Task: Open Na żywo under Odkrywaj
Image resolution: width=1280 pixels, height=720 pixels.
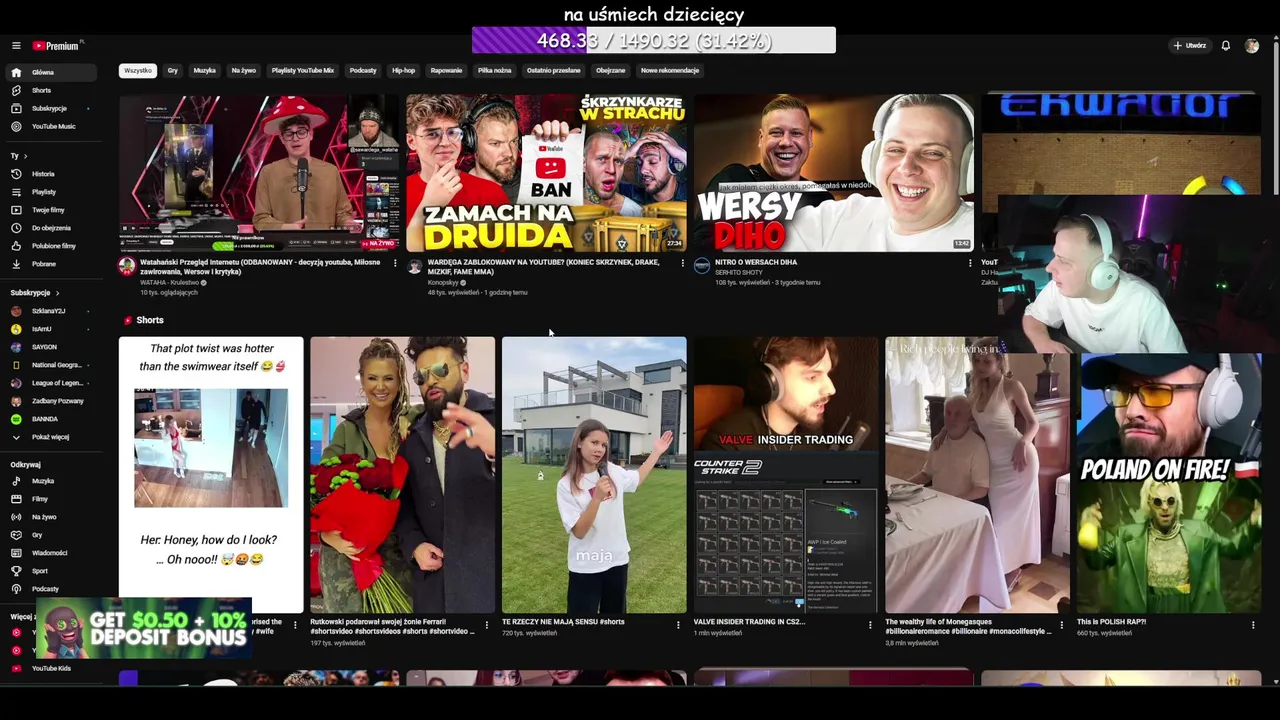Action: point(53,517)
